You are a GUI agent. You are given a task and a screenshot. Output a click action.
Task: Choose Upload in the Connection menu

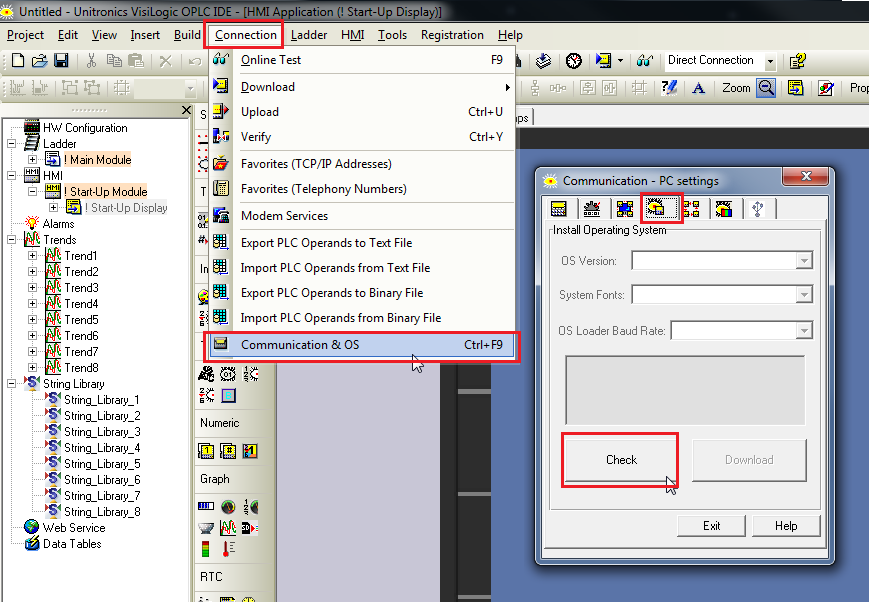(x=361, y=112)
